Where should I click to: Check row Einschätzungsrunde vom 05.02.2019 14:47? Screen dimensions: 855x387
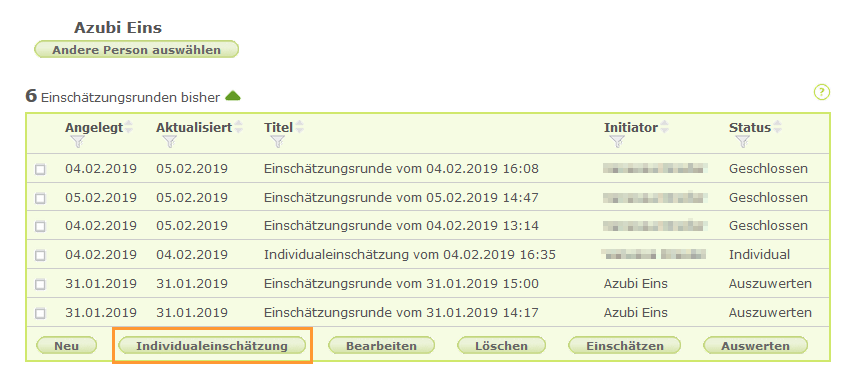[40, 198]
